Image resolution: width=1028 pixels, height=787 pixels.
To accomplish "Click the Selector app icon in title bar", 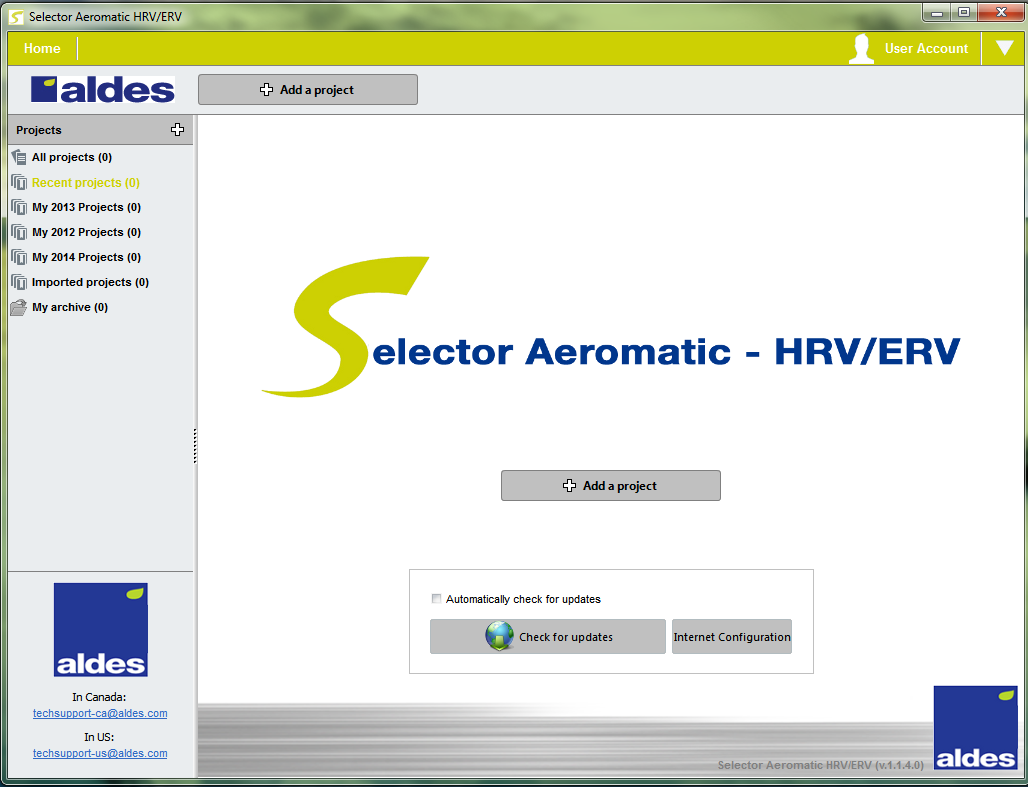I will (16, 16).
